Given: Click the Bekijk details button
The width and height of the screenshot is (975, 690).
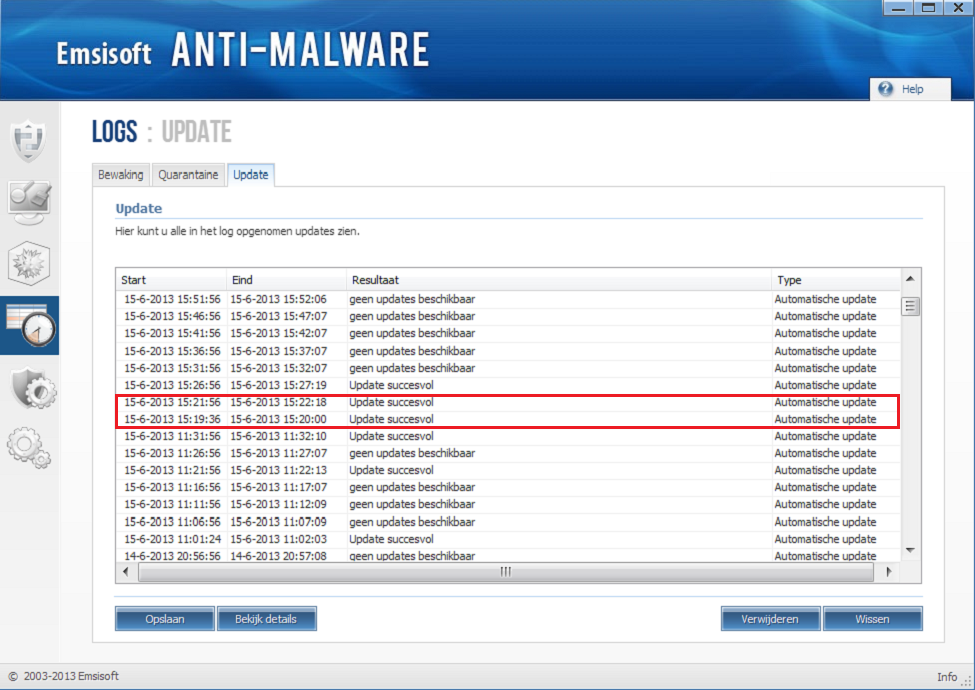Looking at the screenshot, I should point(266,619).
